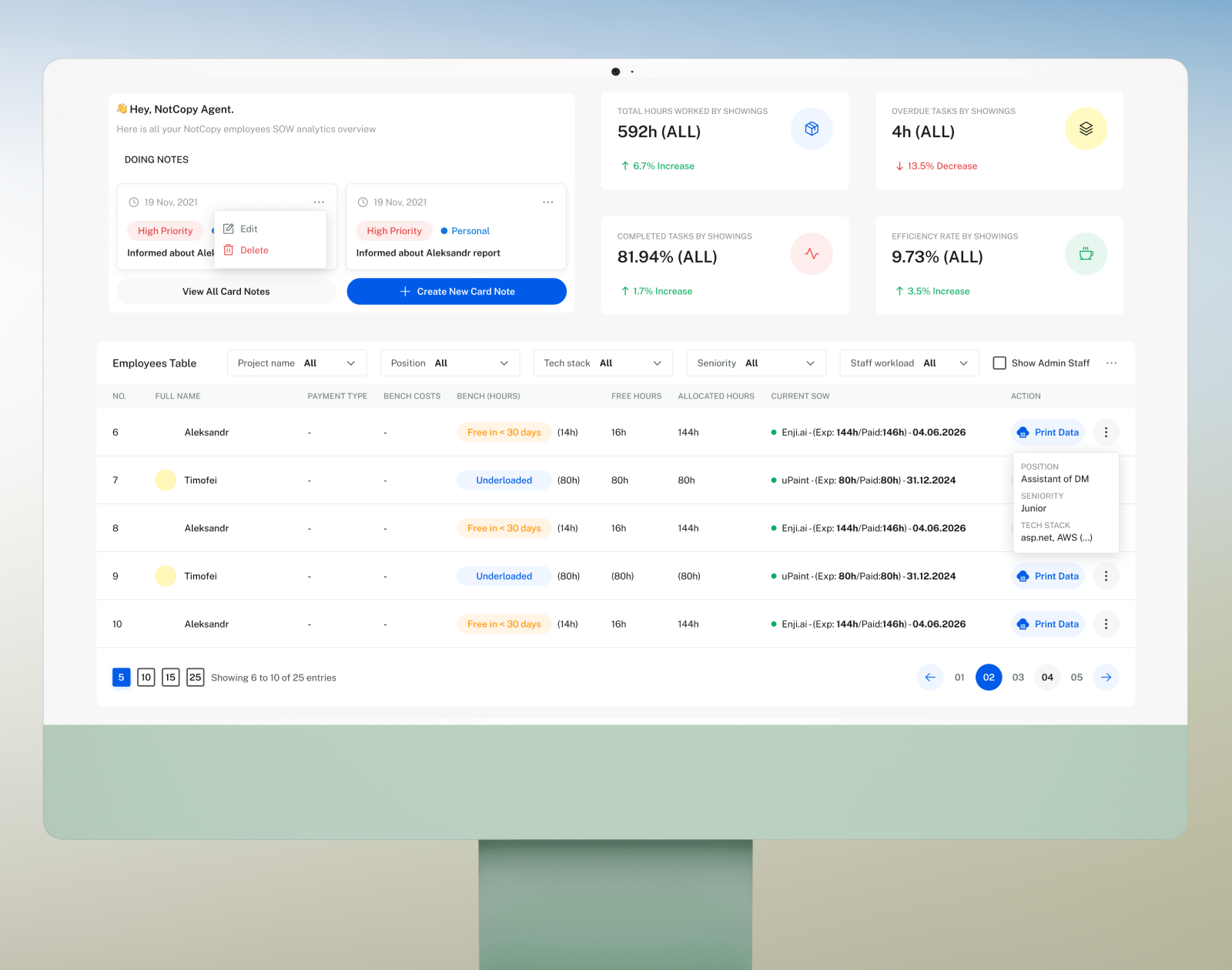Viewport: 1232px width, 970px height.
Task: Choose Delete from the note context menu
Action: click(x=254, y=250)
